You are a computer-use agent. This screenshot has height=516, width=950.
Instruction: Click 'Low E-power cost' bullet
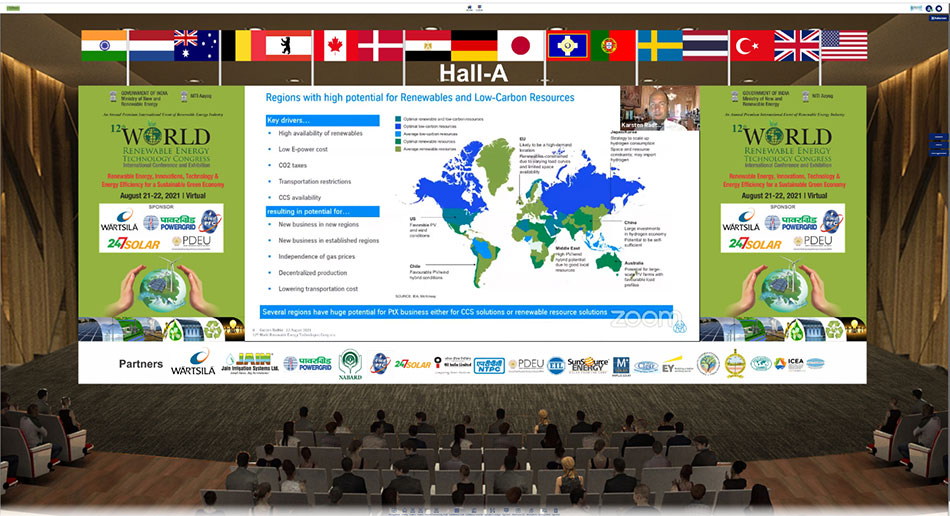pyautogui.click(x=303, y=150)
